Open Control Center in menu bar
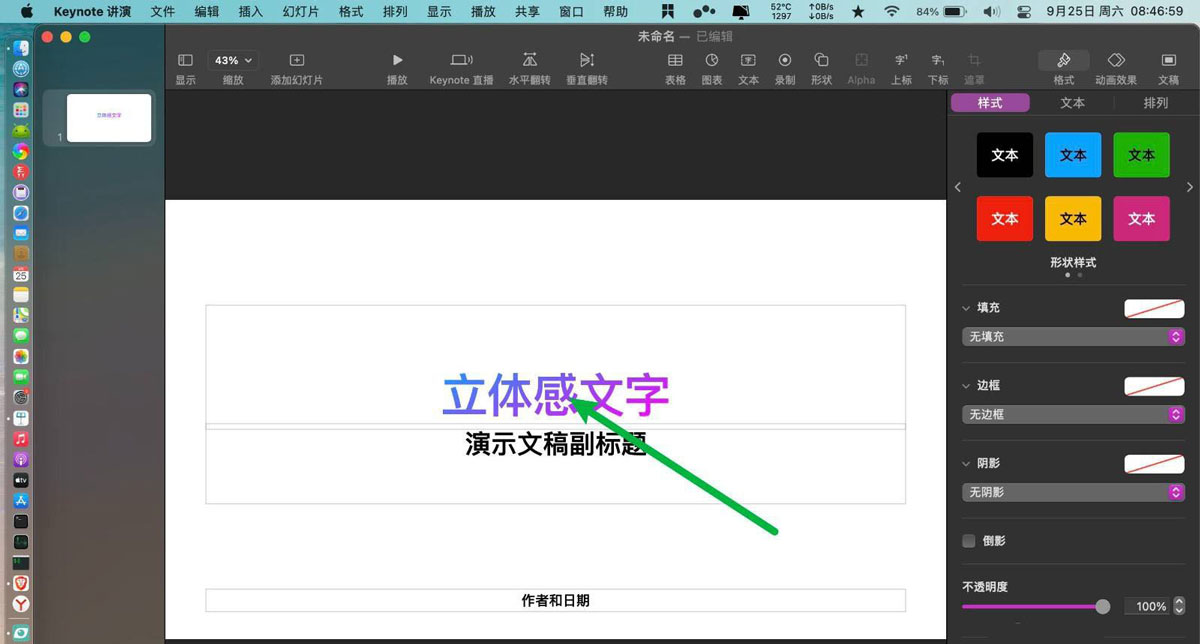 point(1023,12)
